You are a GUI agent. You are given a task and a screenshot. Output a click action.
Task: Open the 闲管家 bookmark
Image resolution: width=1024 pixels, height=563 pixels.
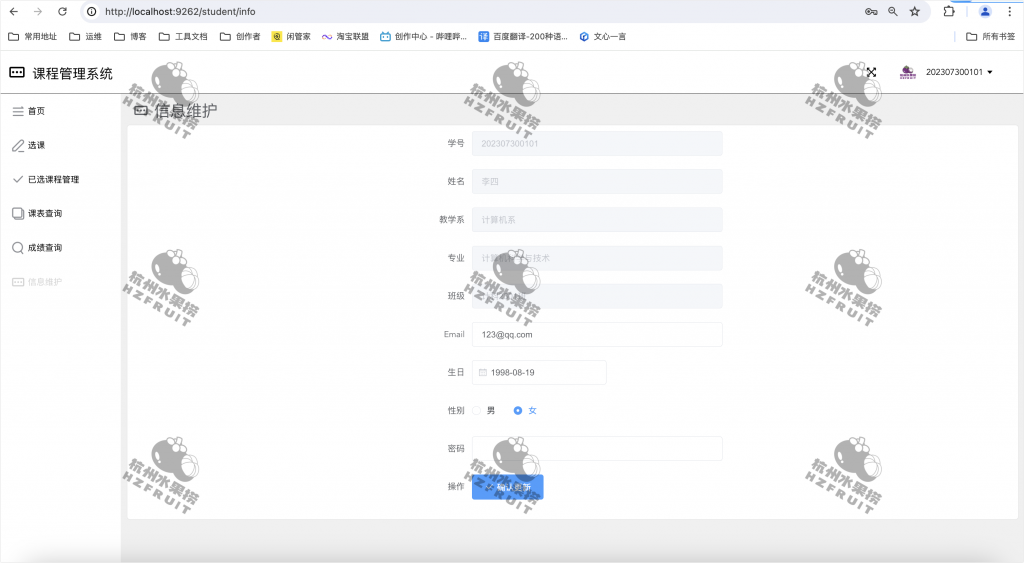(x=291, y=37)
